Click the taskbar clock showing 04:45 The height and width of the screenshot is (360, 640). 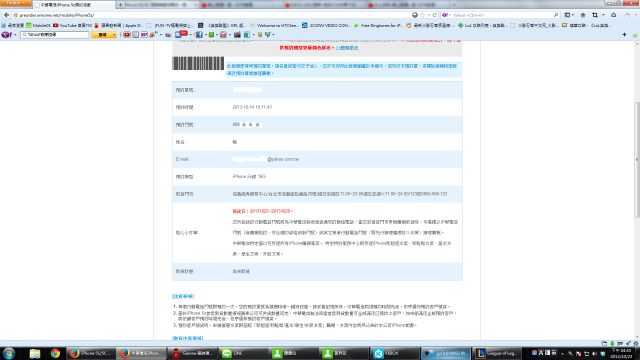[621, 353]
